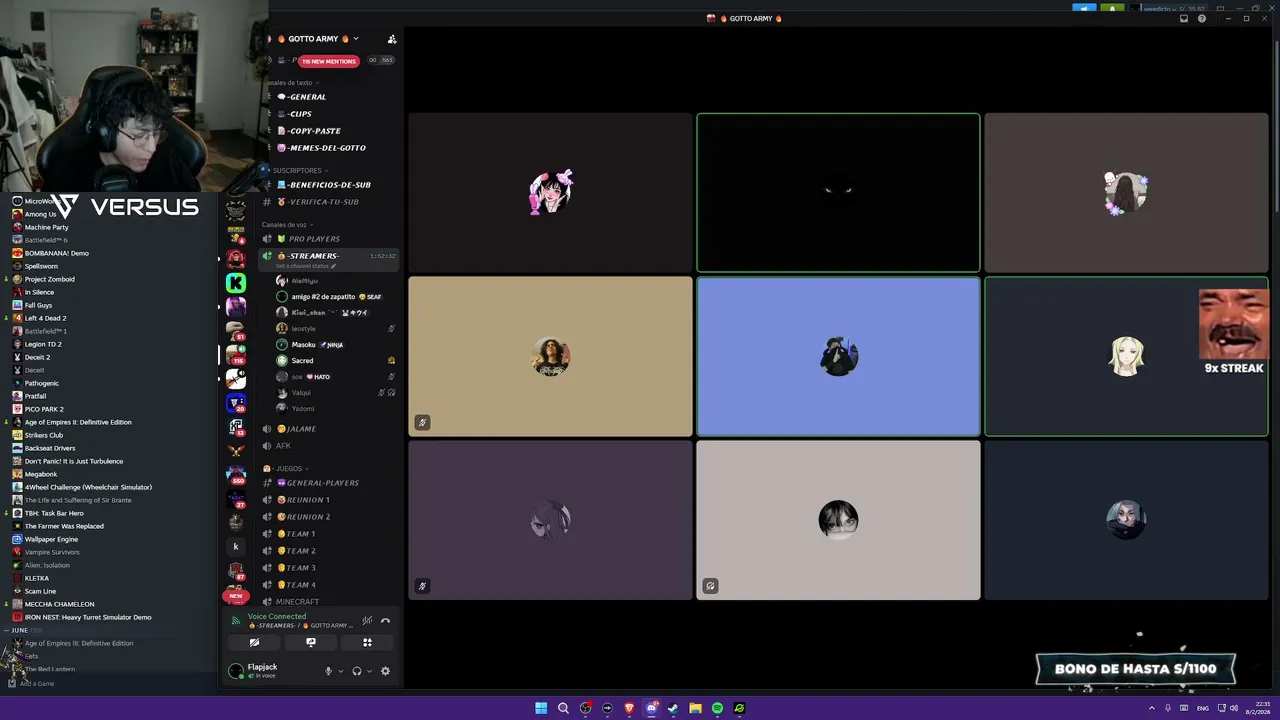
Task: Open File Explorer from the taskbar
Action: tap(695, 708)
